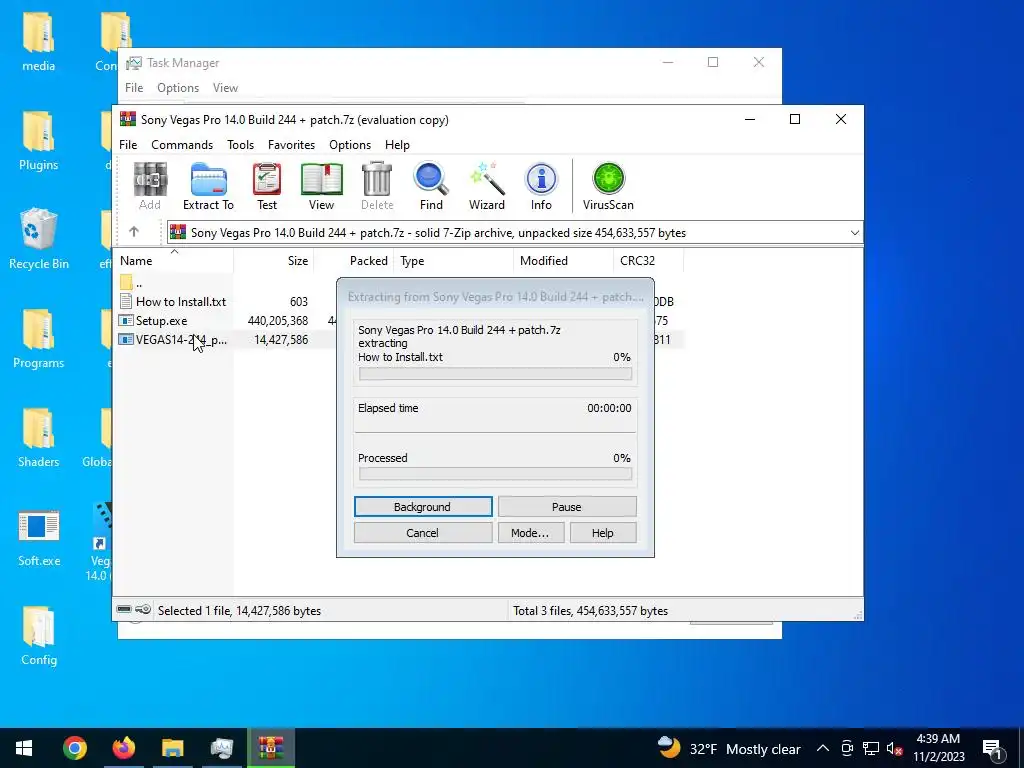
Task: Open Task Manager's View menu
Action: (x=225, y=88)
